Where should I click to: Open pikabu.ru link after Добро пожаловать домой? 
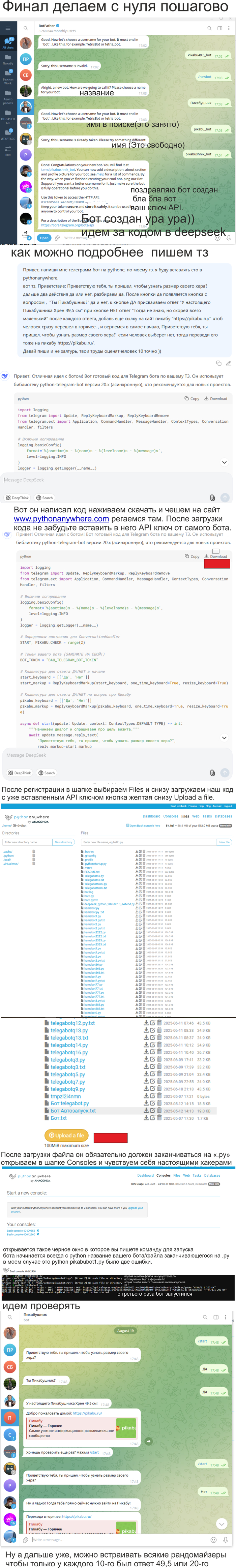tap(87, 1413)
